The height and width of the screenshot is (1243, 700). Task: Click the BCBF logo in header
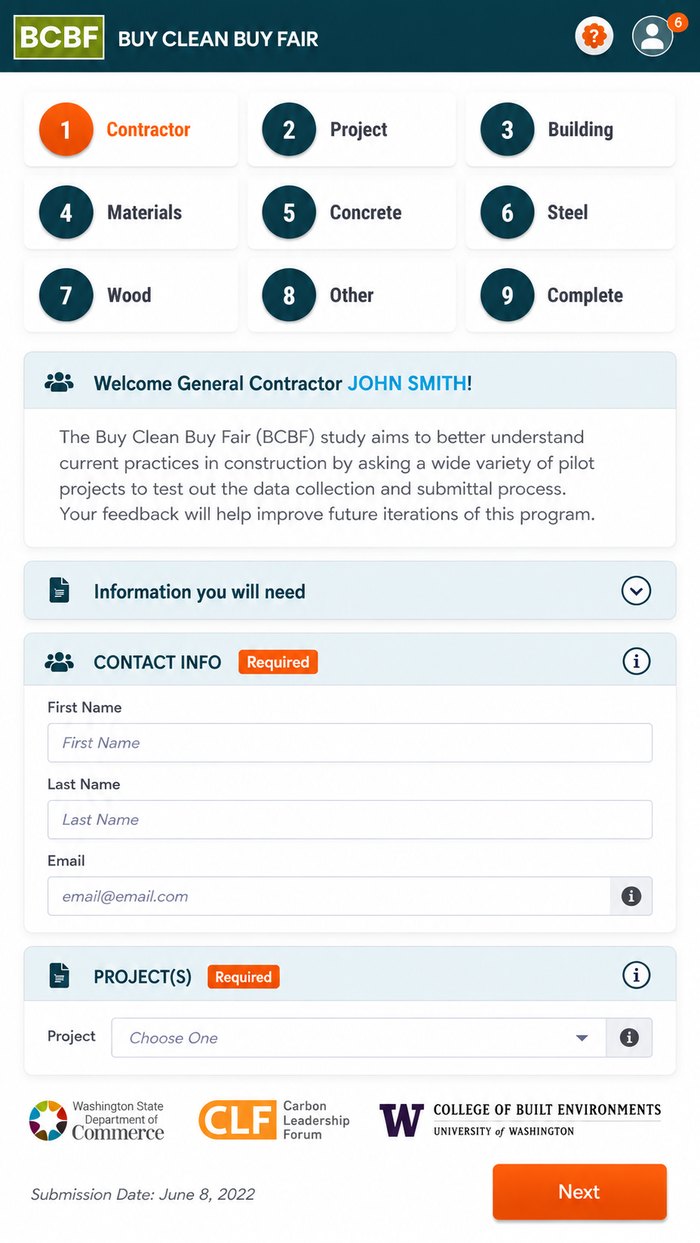[59, 38]
